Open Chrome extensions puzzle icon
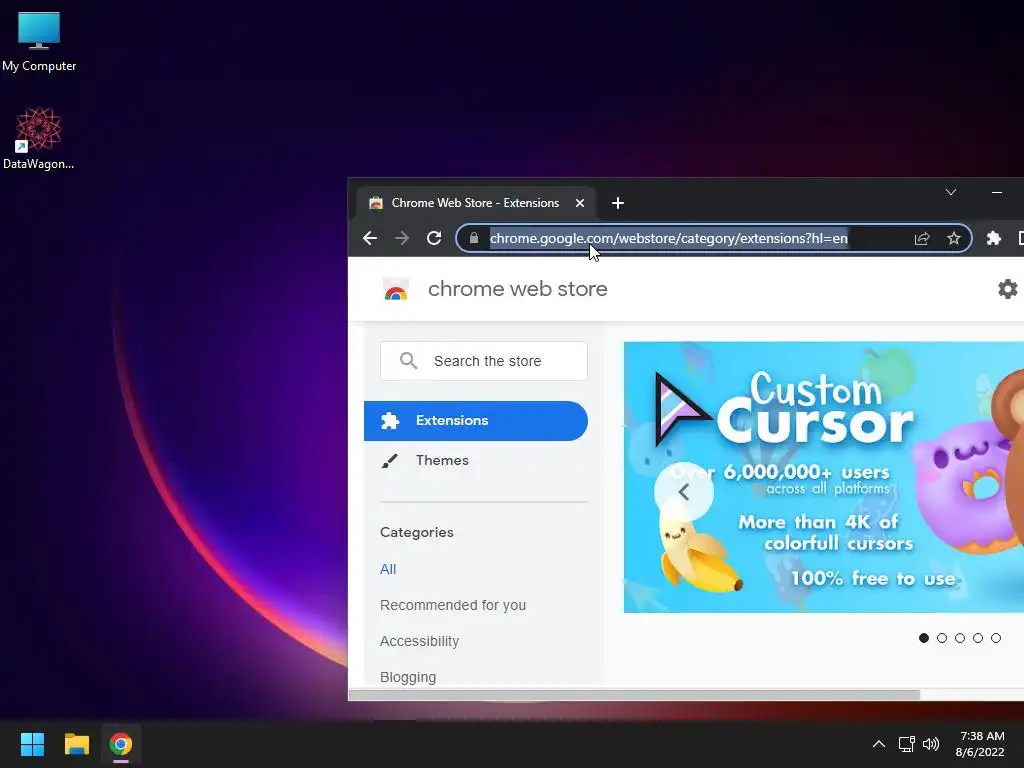The image size is (1024, 768). (993, 238)
